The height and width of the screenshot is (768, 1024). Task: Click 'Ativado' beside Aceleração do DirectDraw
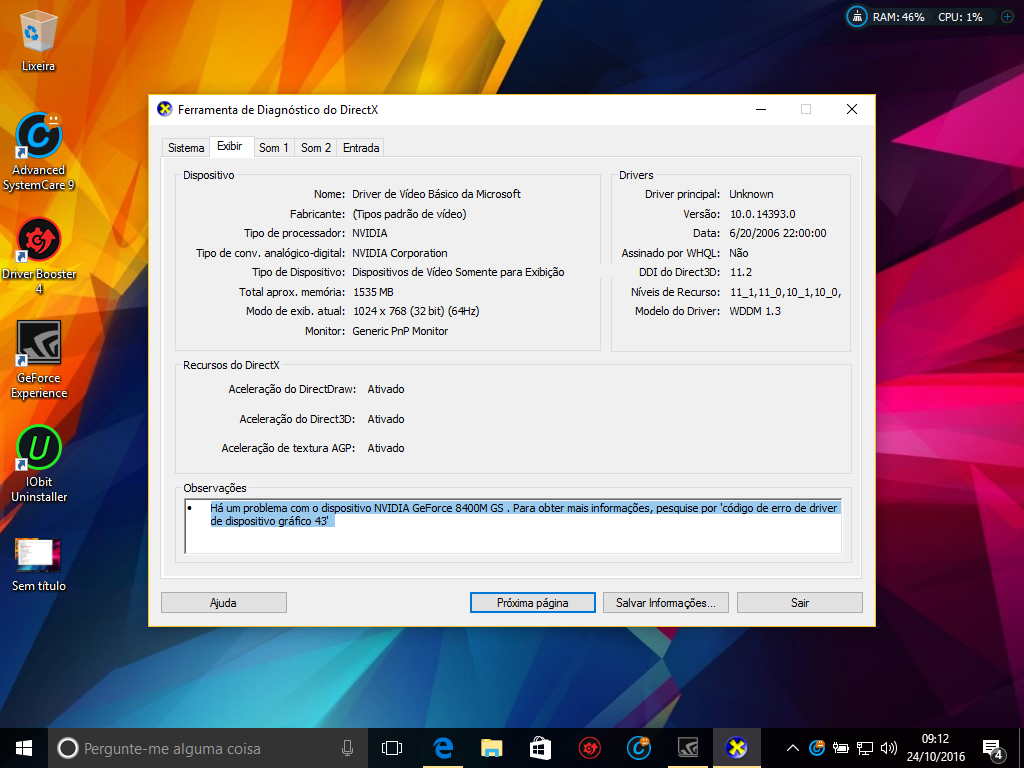coord(385,389)
